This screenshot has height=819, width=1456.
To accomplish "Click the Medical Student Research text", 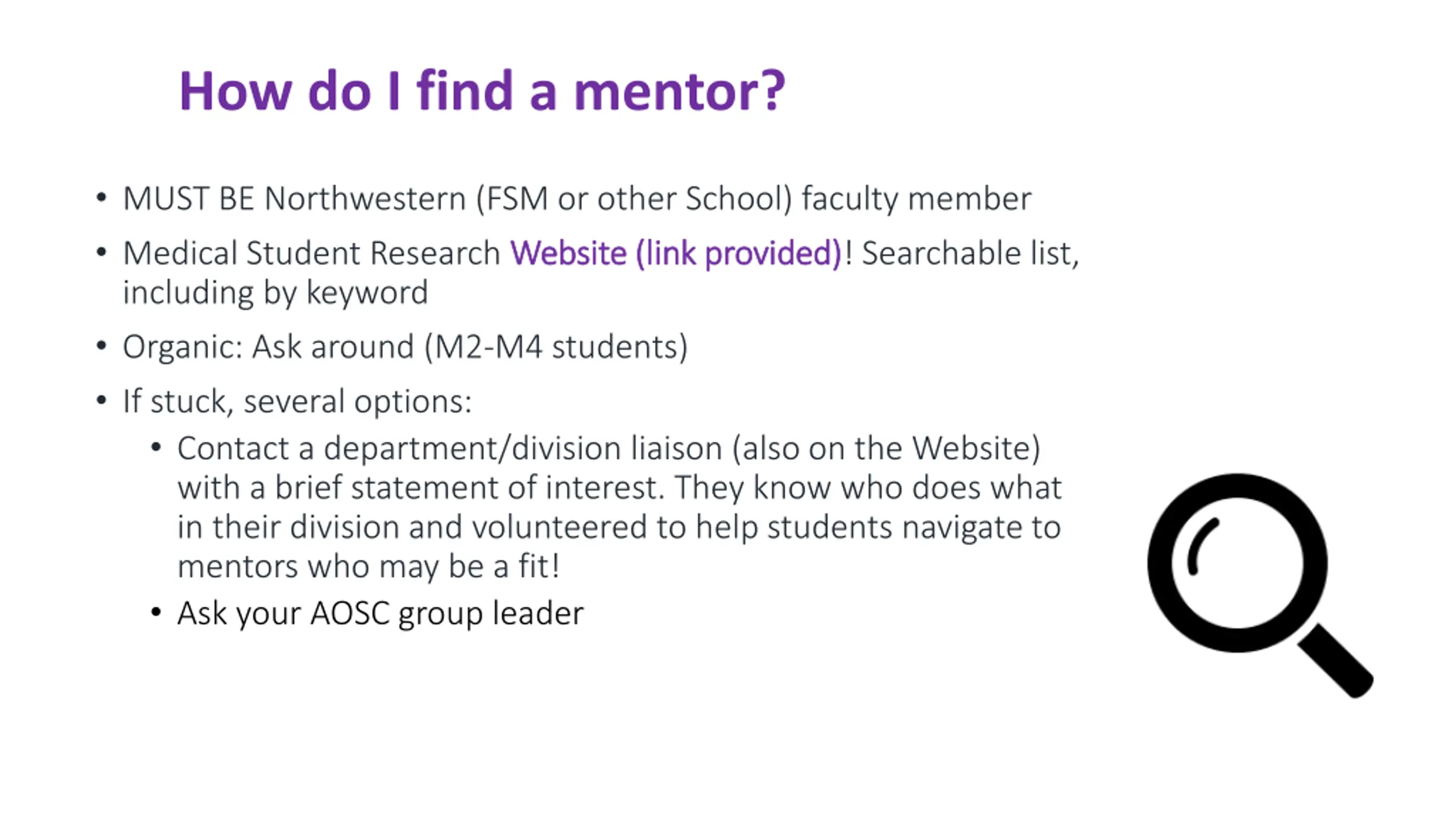I will (311, 253).
